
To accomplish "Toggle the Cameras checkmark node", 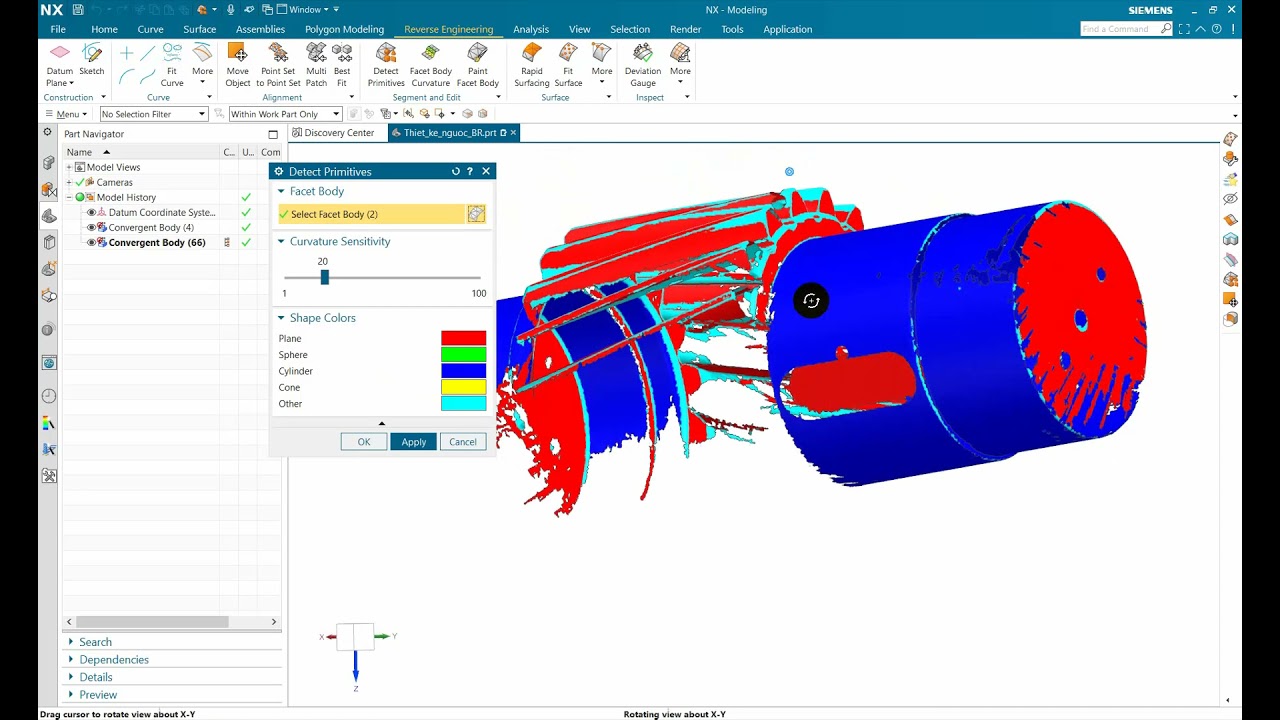I will (81, 182).
